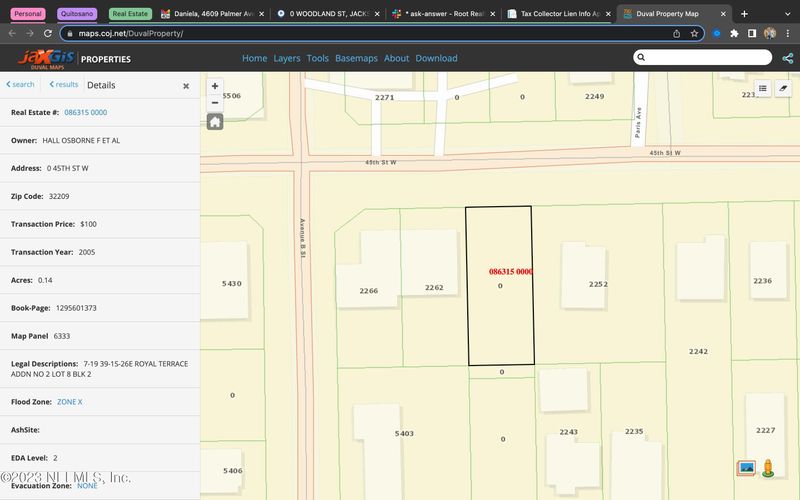800x500 pixels.
Task: Return to results list
Action: pyautogui.click(x=64, y=85)
